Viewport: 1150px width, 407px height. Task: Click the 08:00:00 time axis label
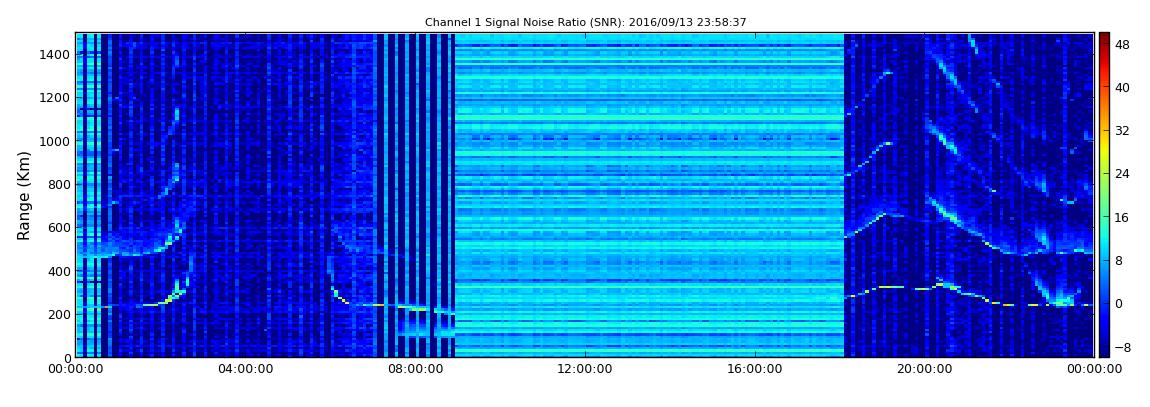(415, 370)
